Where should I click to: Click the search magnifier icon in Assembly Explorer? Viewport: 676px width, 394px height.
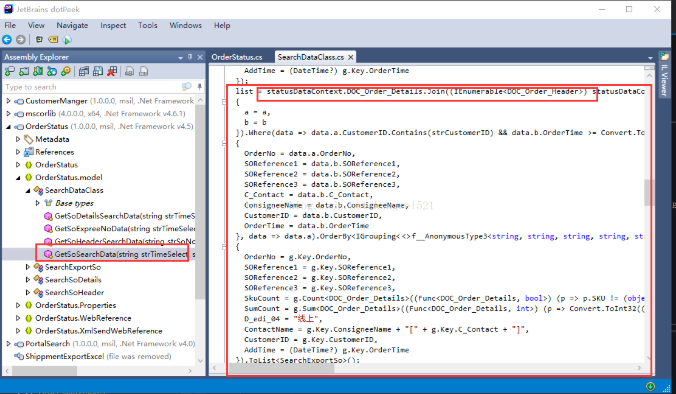click(x=186, y=87)
